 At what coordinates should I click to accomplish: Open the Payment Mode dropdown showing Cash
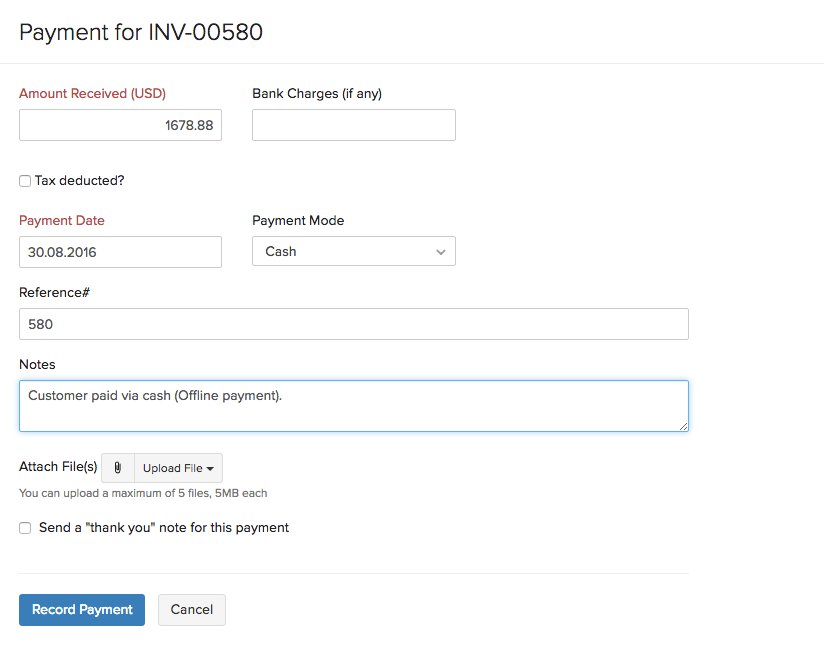(x=353, y=252)
